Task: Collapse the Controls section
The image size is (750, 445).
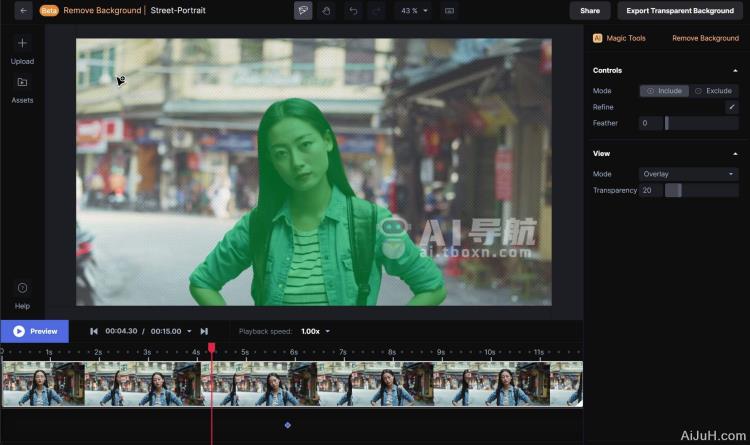Action: tap(735, 71)
